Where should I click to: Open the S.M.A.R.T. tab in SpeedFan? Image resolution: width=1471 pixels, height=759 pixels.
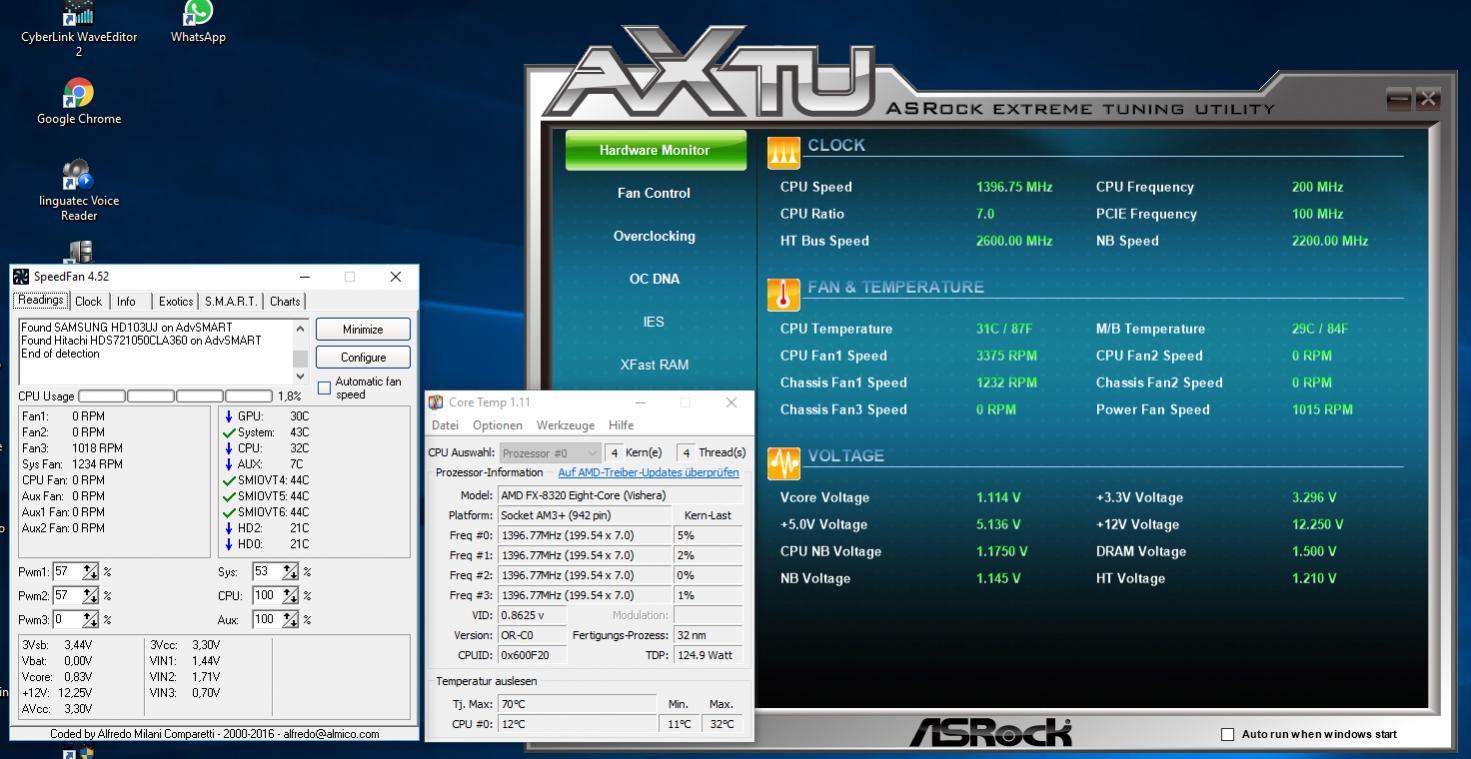coord(231,301)
